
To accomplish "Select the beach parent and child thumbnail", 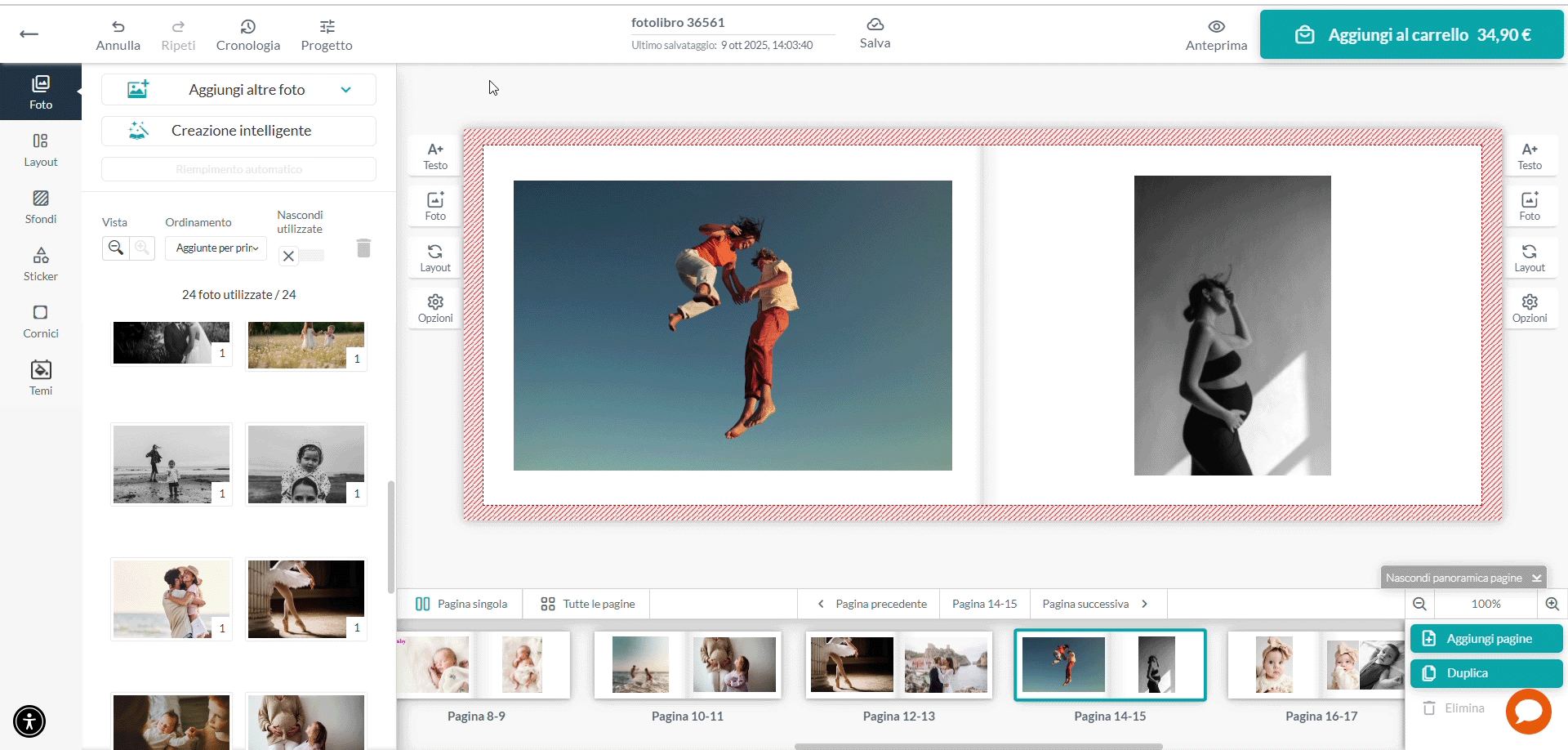I will pyautogui.click(x=171, y=464).
